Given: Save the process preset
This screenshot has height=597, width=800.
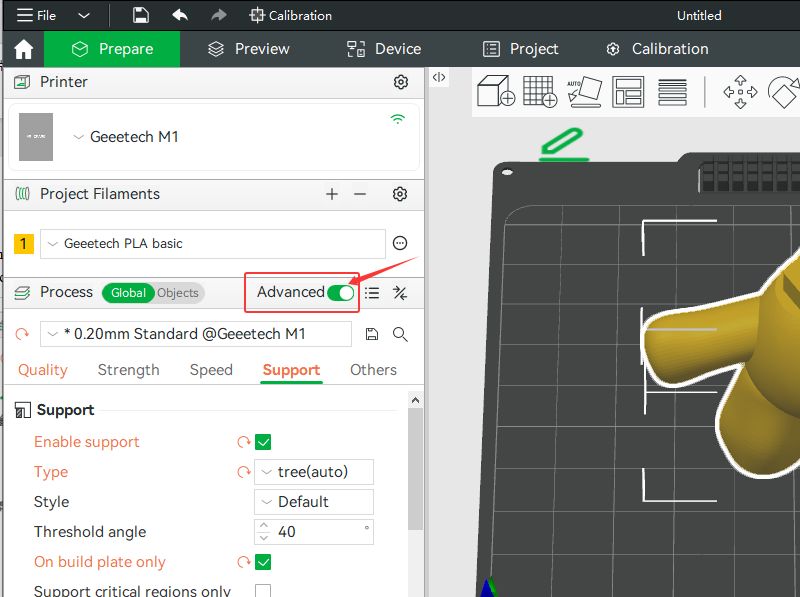Looking at the screenshot, I should (372, 334).
